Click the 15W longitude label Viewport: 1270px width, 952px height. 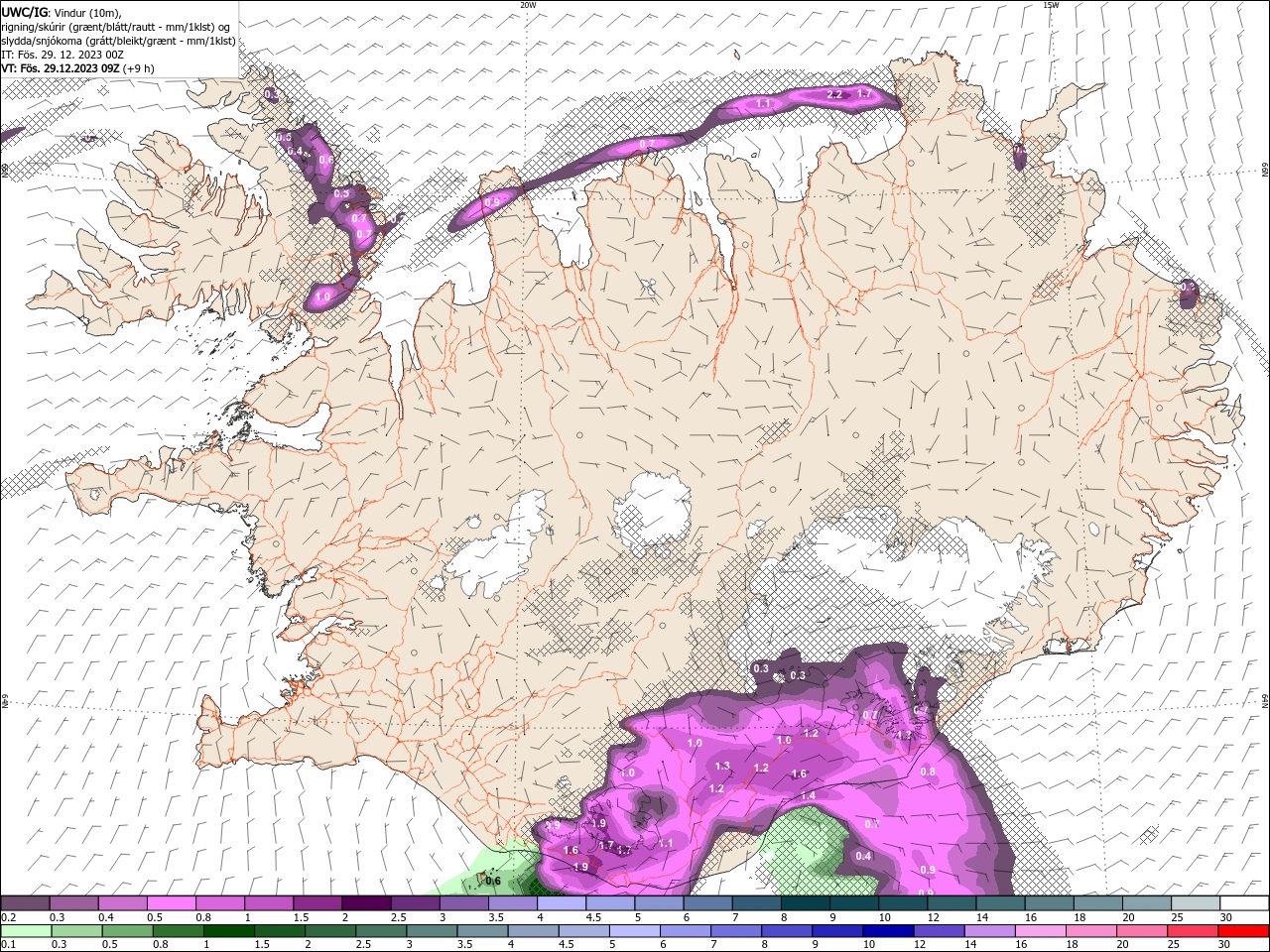(1051, 5)
